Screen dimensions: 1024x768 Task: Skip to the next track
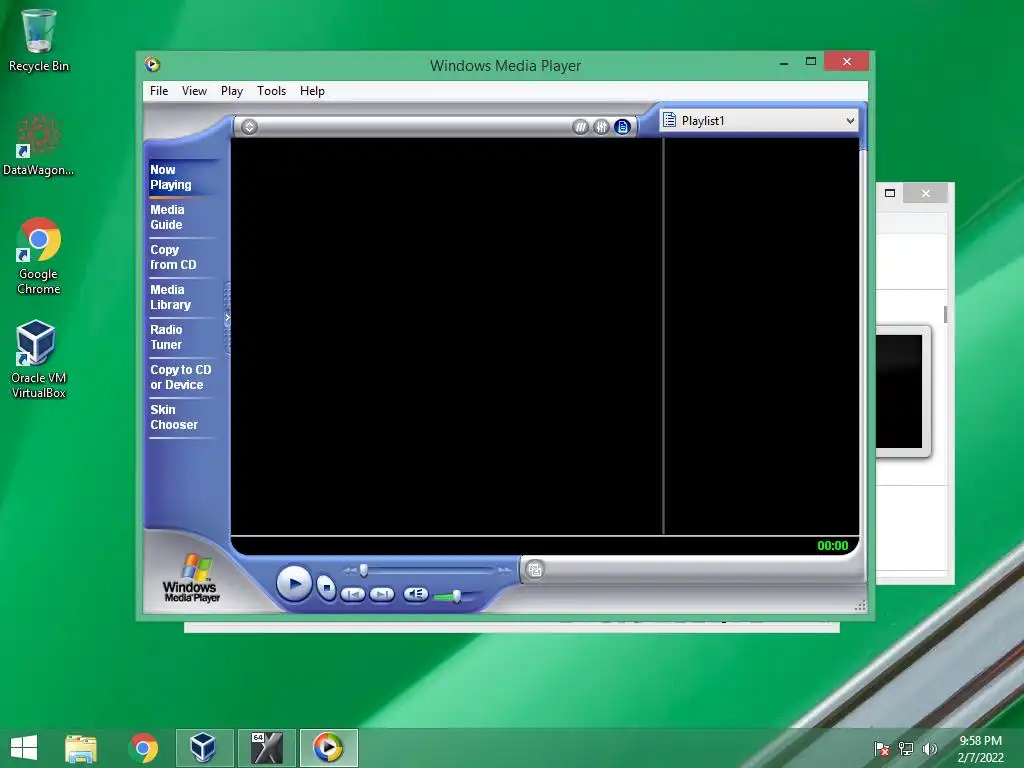click(x=381, y=594)
